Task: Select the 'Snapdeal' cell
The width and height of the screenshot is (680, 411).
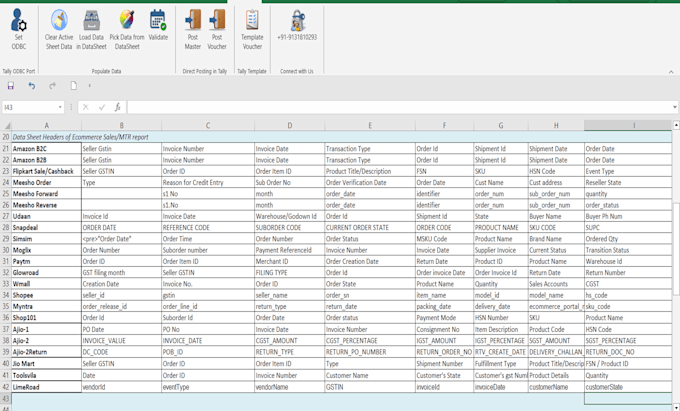Action: [x=47, y=228]
